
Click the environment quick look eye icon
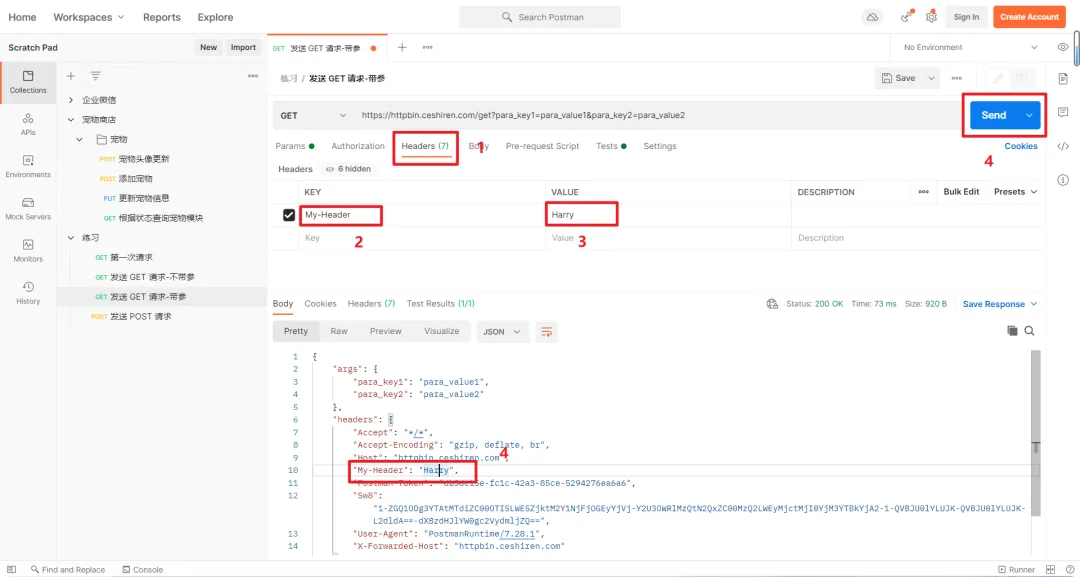(1063, 47)
